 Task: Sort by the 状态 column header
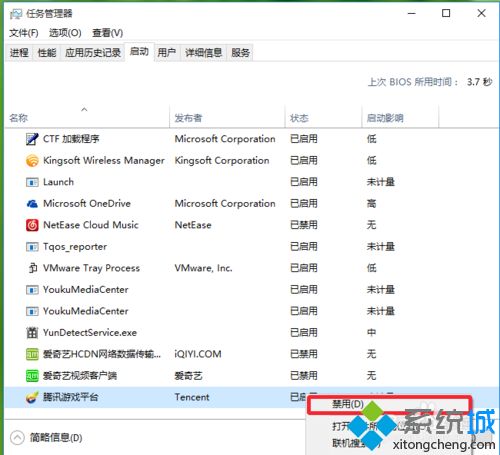coord(323,117)
